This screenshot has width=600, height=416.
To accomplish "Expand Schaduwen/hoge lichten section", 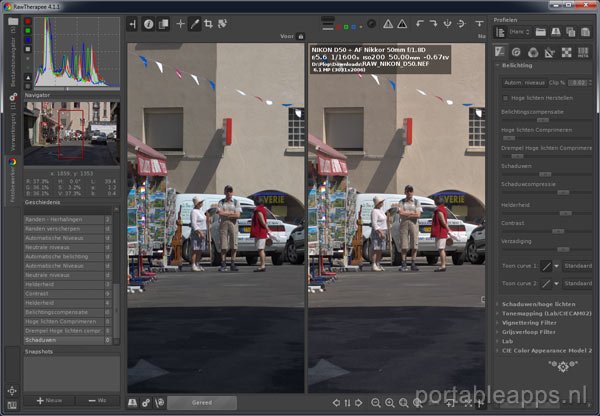I will click(538, 304).
